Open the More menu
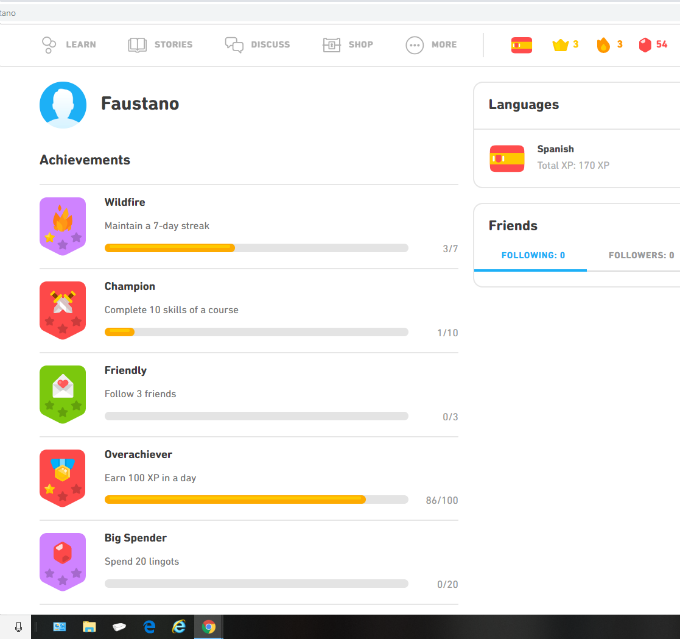Screen dimensions: 680x639 click(x=431, y=45)
